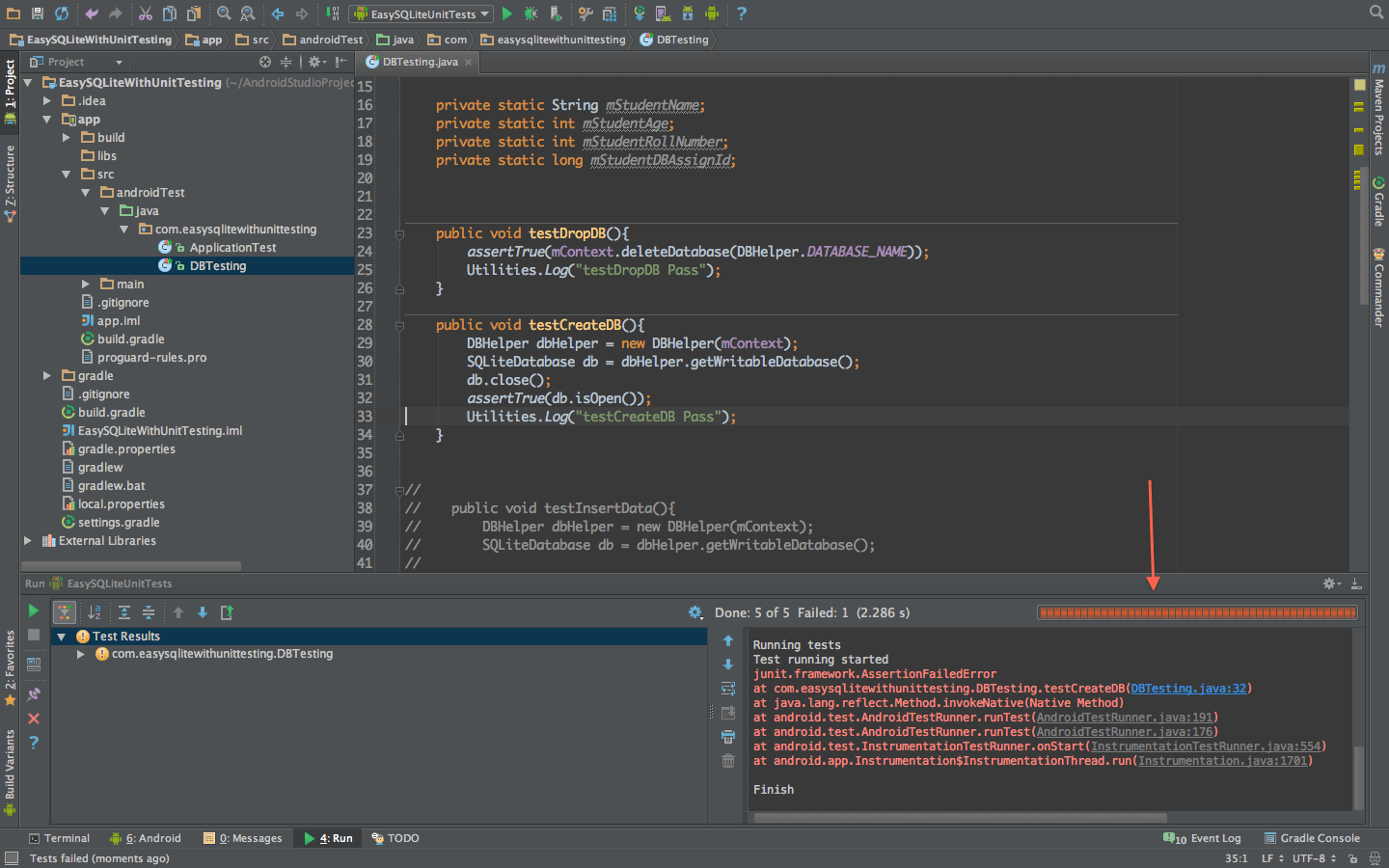Switch to the Terminal tool window tab
This screenshot has width=1389, height=868.
point(59,838)
